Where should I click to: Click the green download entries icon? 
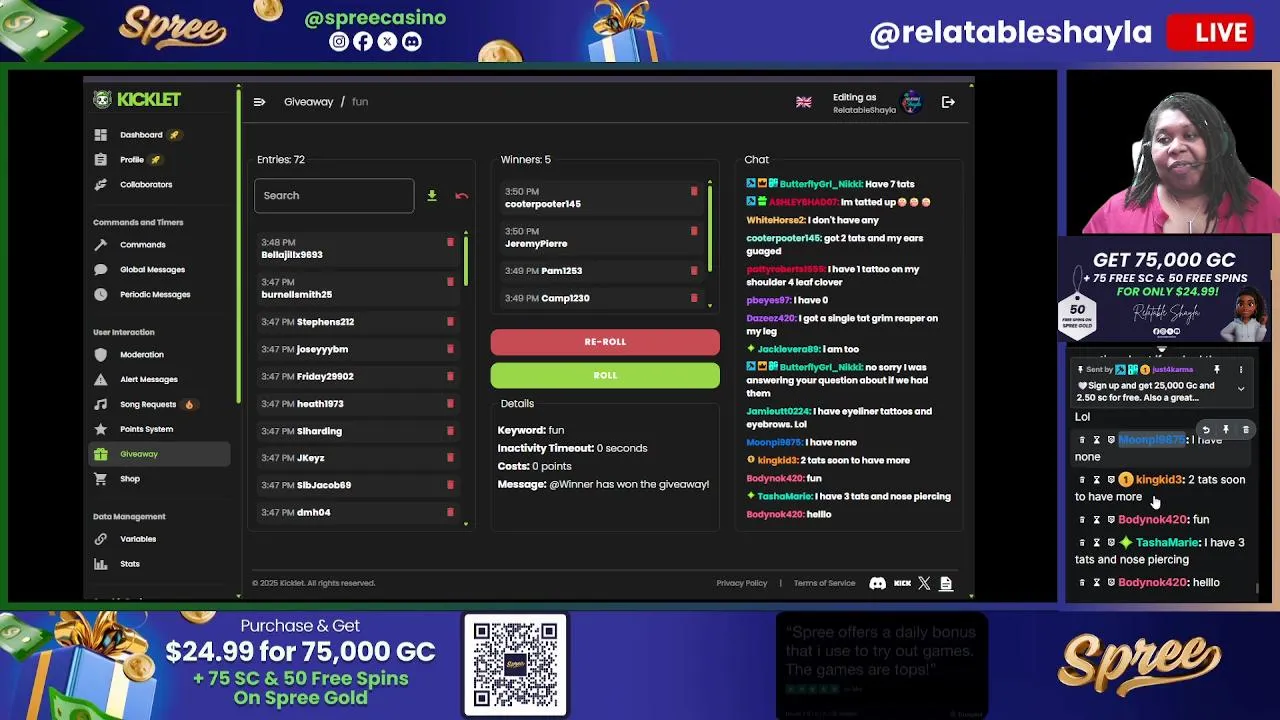(432, 196)
